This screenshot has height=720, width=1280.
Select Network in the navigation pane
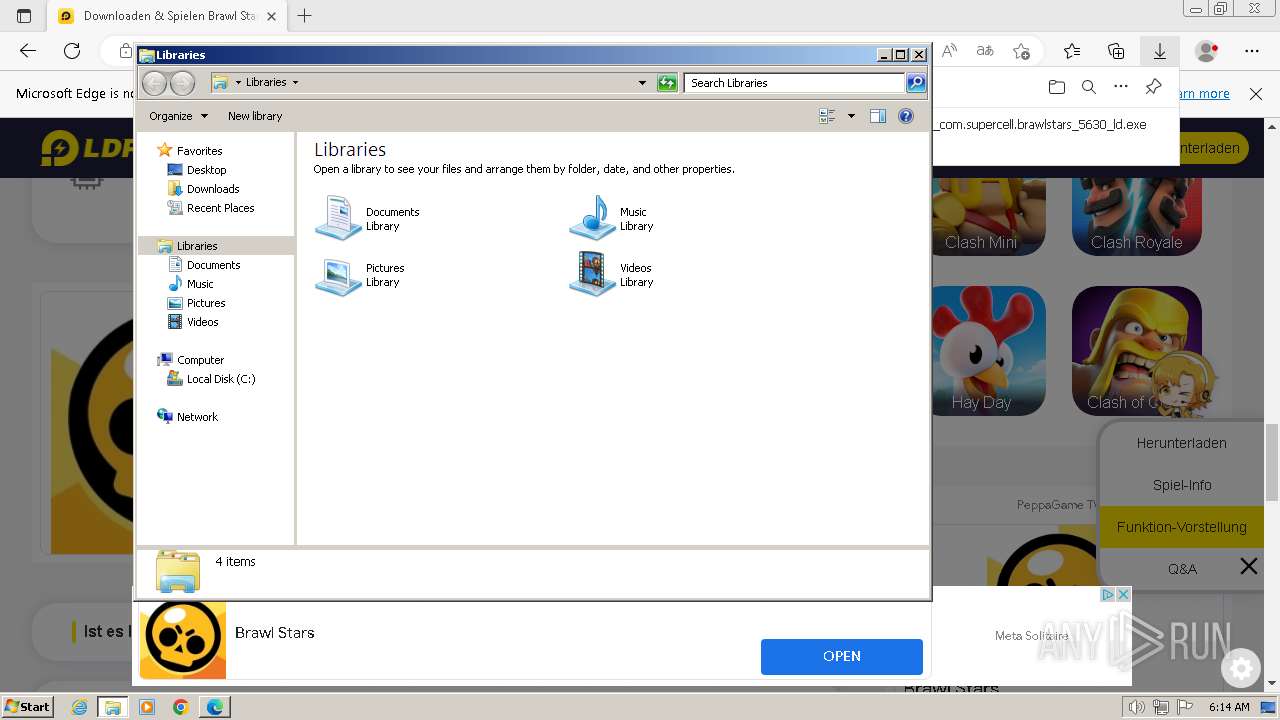click(x=197, y=417)
